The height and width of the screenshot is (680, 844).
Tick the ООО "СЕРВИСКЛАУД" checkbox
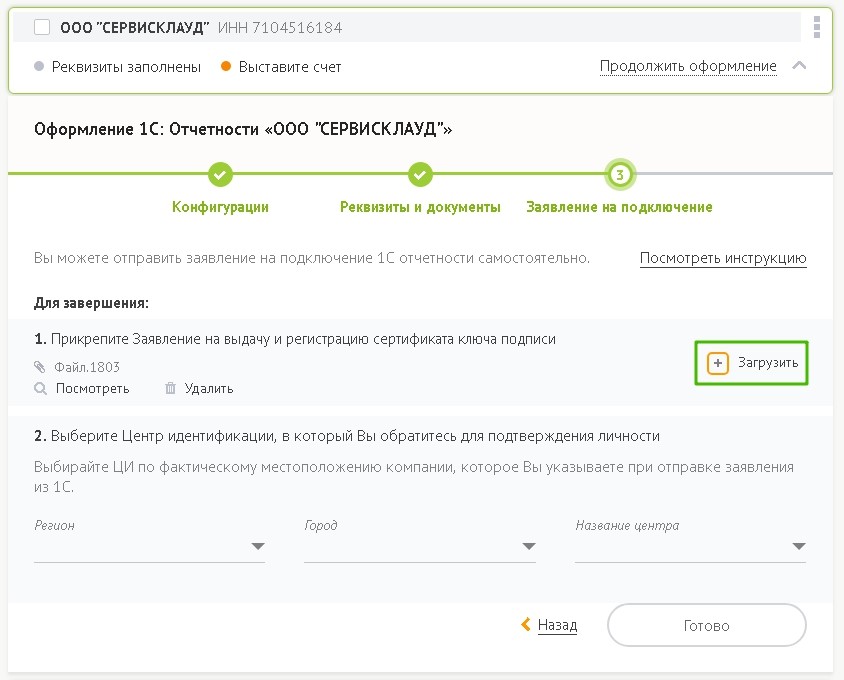click(x=42, y=27)
